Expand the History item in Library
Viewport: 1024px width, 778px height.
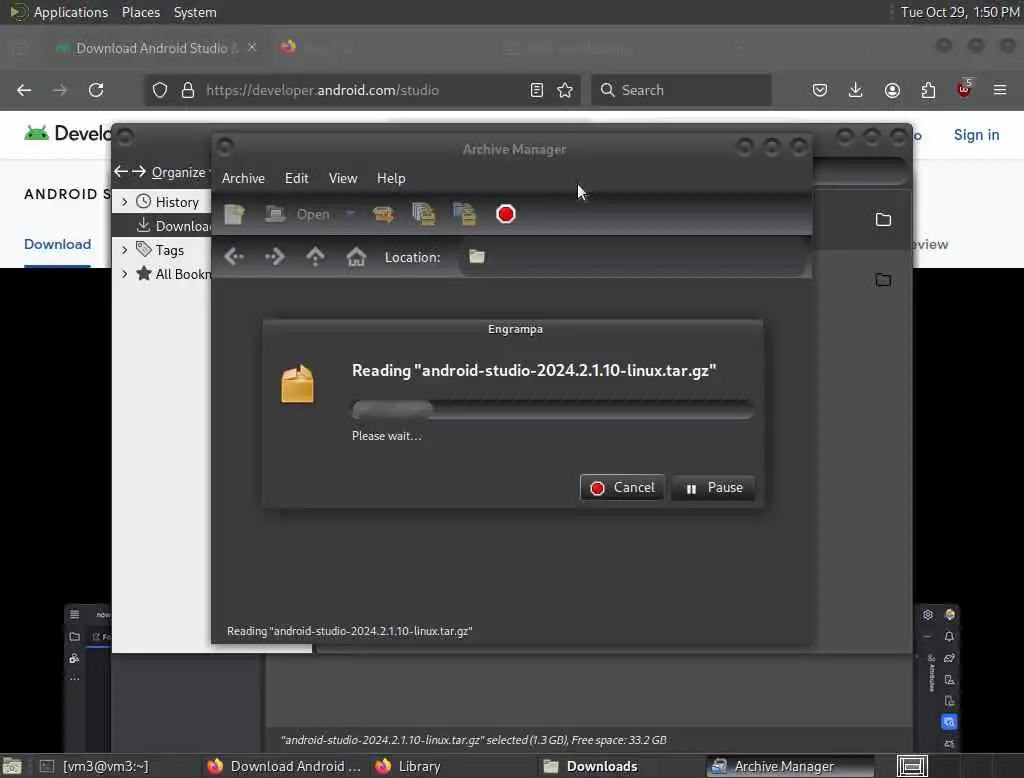124,202
